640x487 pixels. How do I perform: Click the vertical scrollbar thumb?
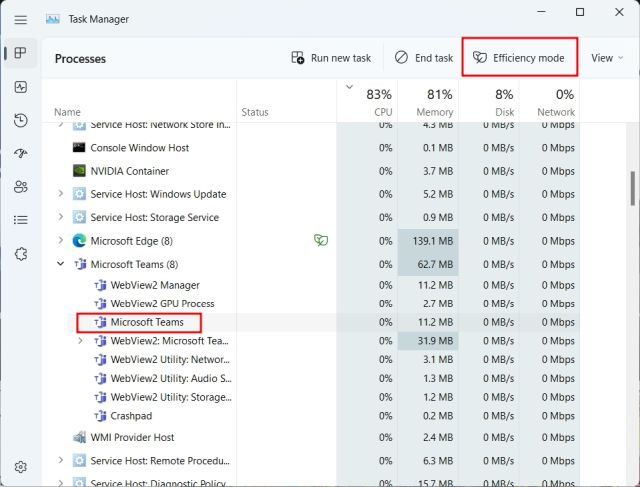pyautogui.click(x=633, y=188)
